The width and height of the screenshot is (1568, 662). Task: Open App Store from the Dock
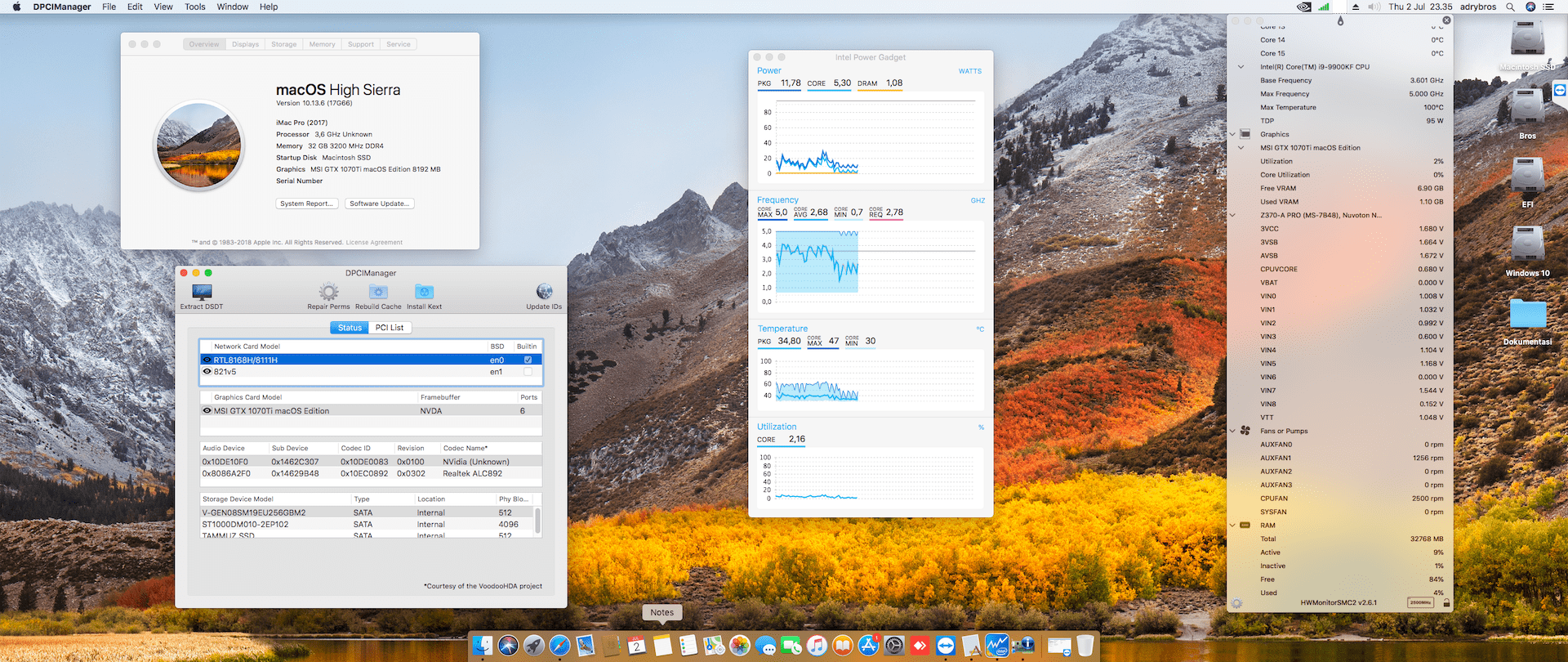coord(868,646)
